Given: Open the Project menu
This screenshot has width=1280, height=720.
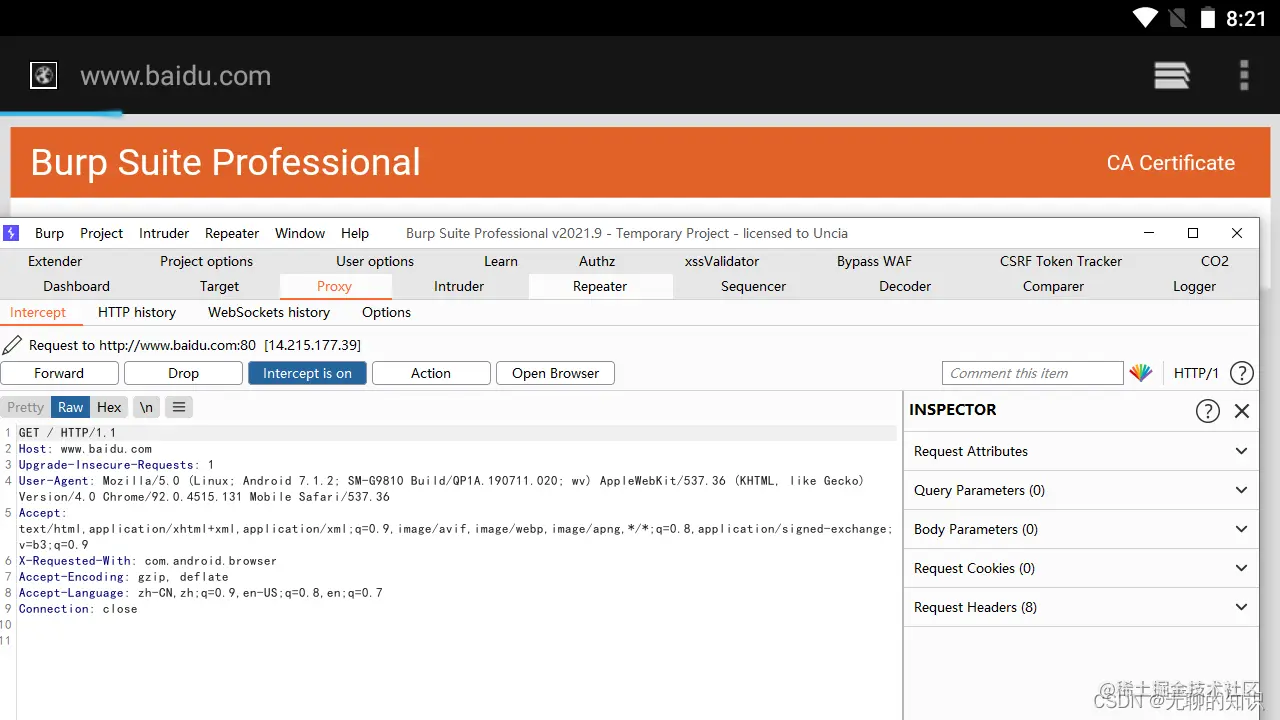Looking at the screenshot, I should [x=101, y=233].
